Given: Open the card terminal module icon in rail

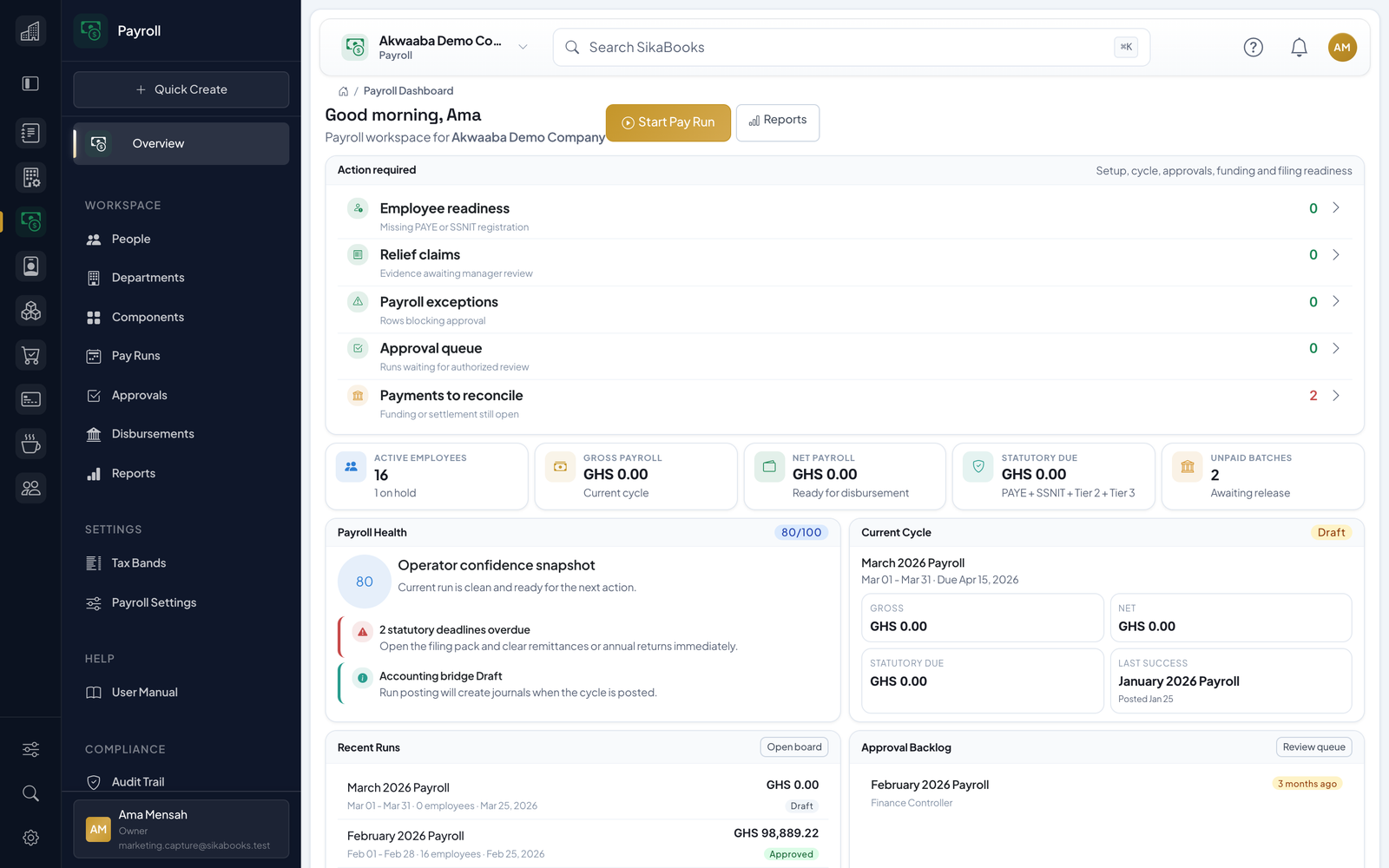Looking at the screenshot, I should (x=30, y=399).
